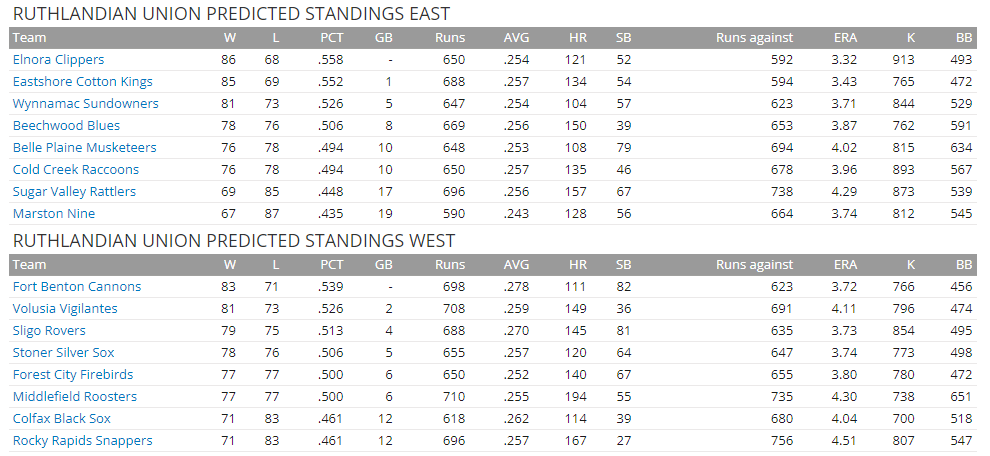Open the Eastshore Cotton Kings team page
This screenshot has height=456, width=990.
[x=82, y=82]
